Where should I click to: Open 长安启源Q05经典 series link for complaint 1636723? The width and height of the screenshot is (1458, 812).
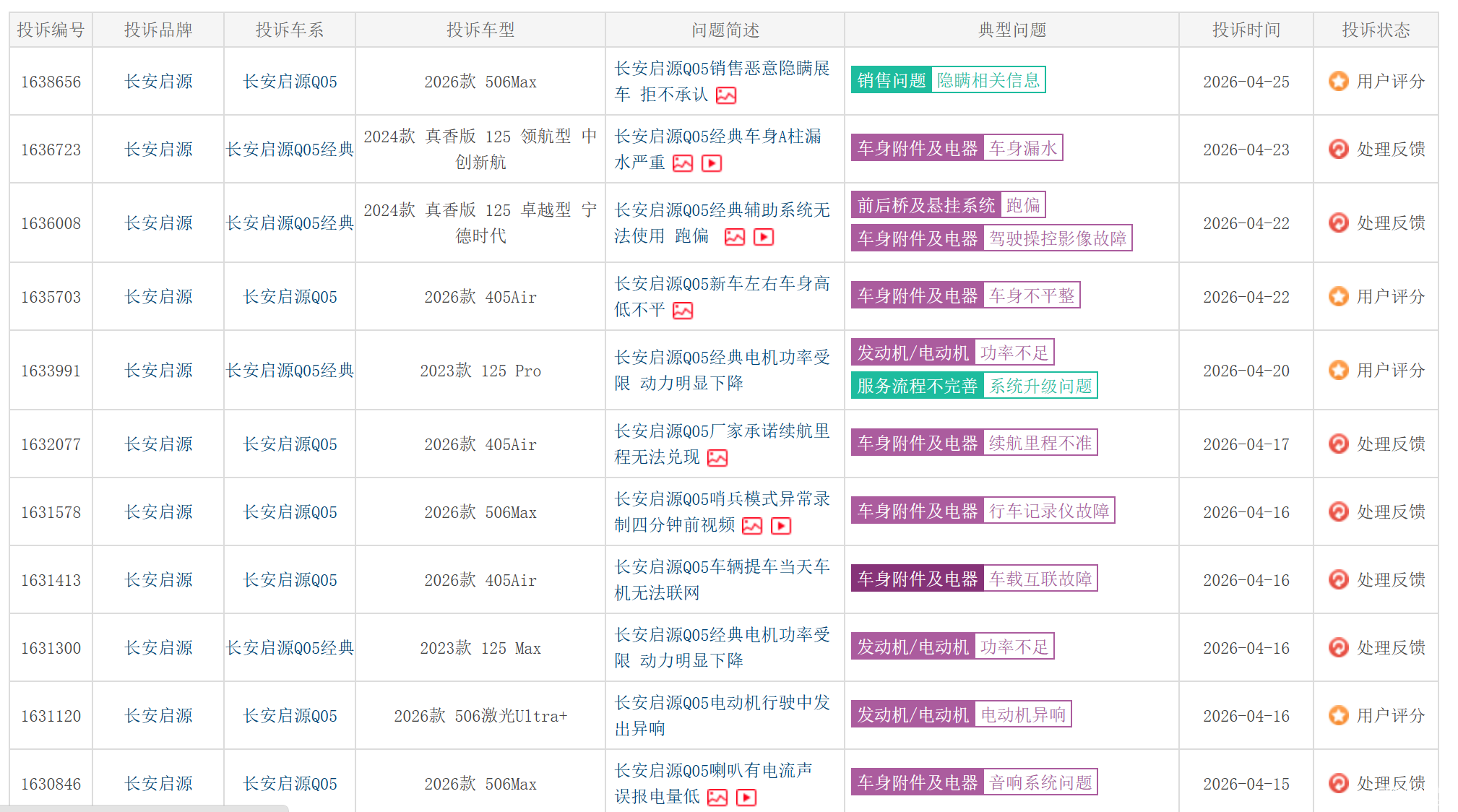point(290,150)
